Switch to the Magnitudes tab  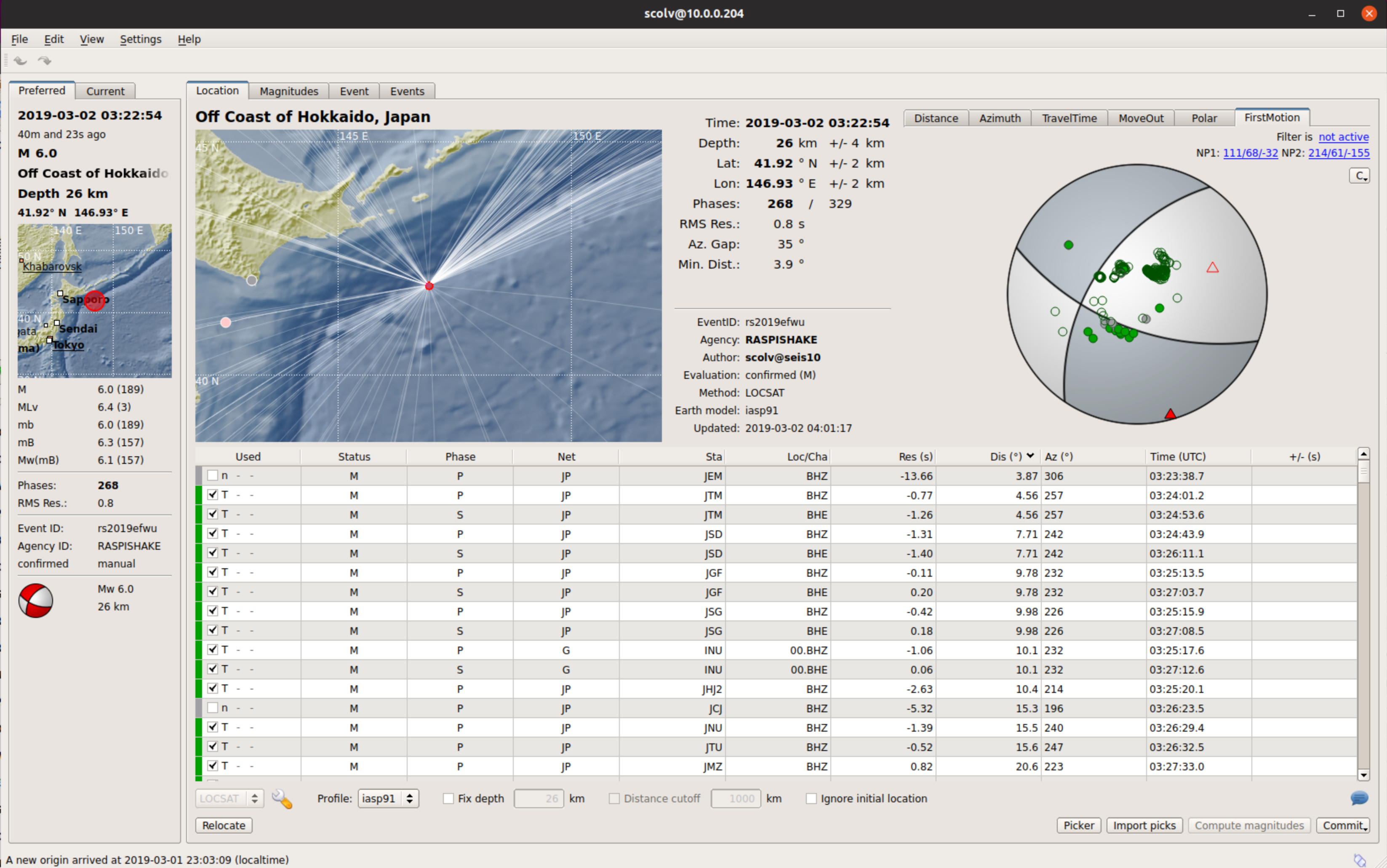point(289,91)
